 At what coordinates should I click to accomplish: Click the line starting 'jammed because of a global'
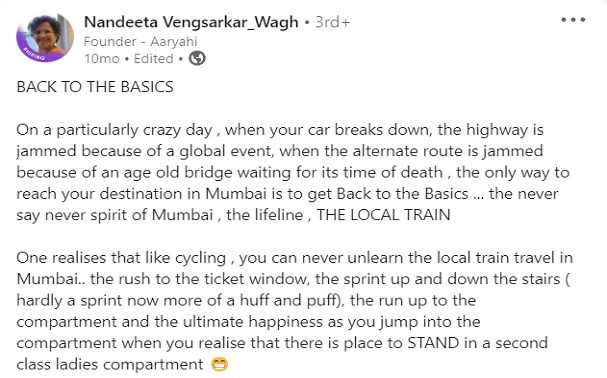pos(279,151)
